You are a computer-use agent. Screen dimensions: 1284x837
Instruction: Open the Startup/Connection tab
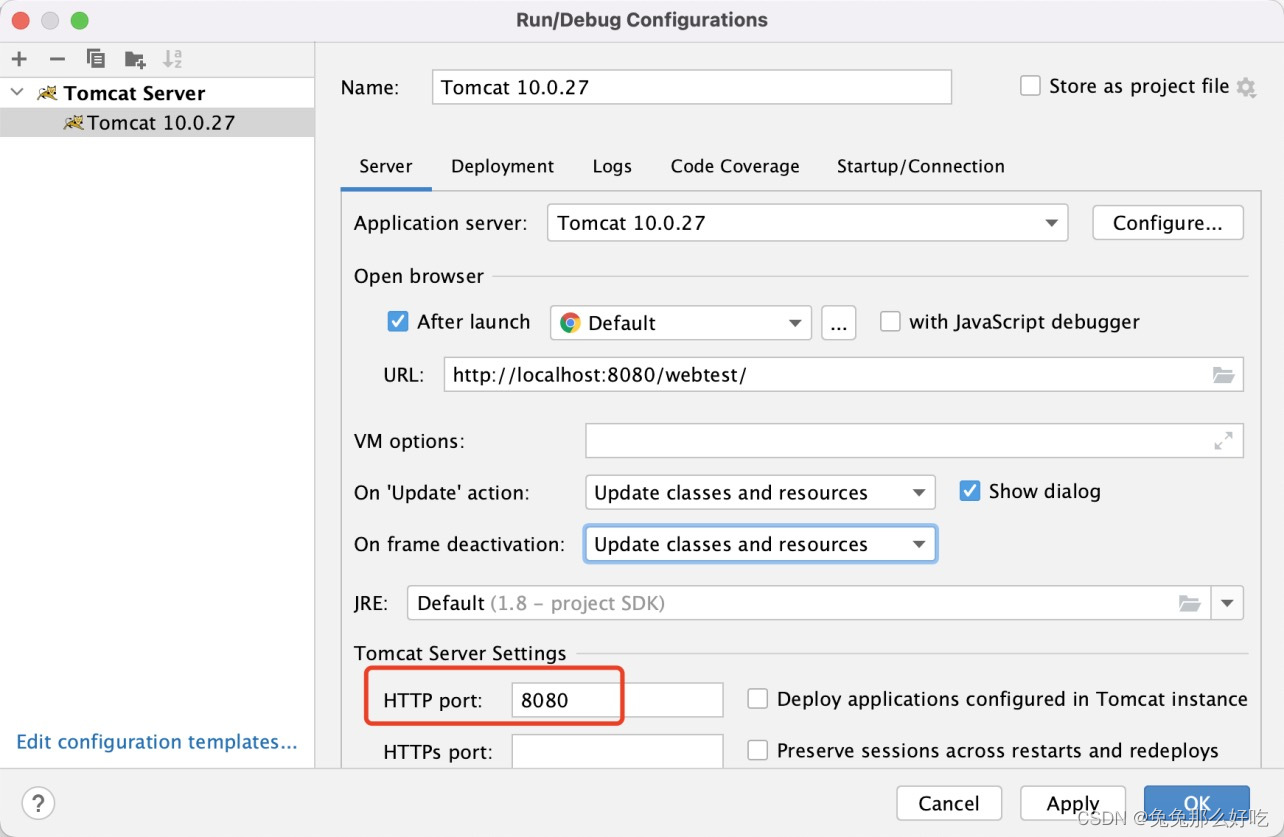921,166
